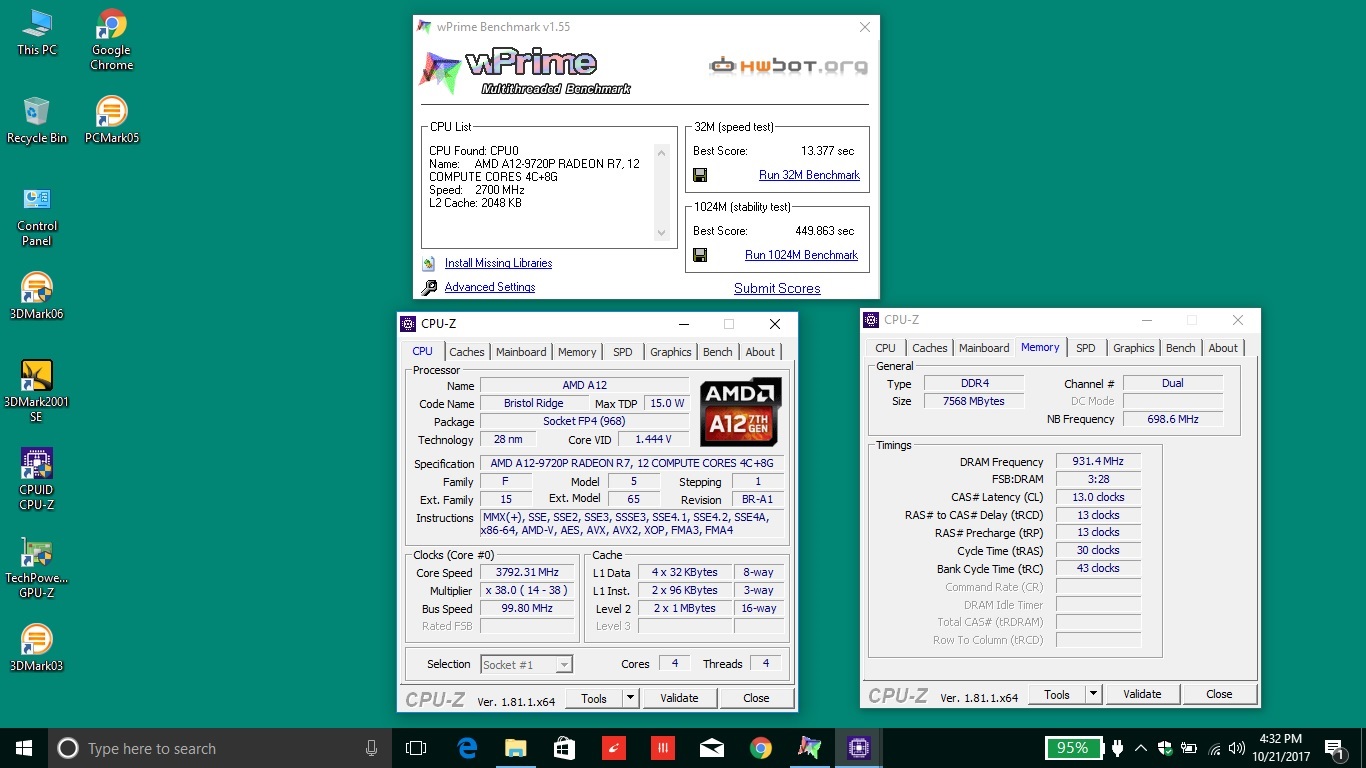Viewport: 1366px width, 768px height.
Task: Open File Explorer from the taskbar
Action: pyautogui.click(x=515, y=748)
